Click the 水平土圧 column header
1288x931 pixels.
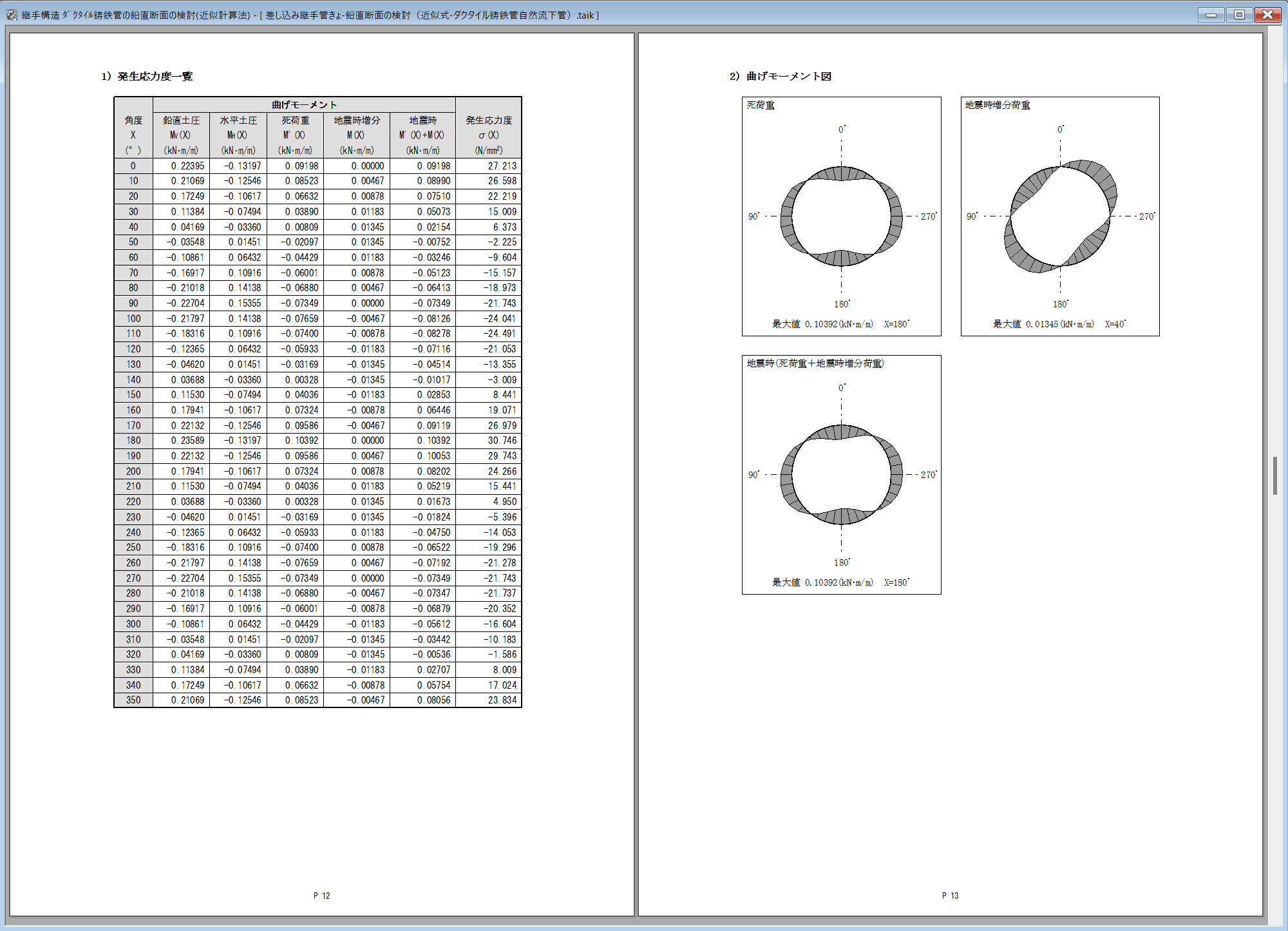pos(238,120)
